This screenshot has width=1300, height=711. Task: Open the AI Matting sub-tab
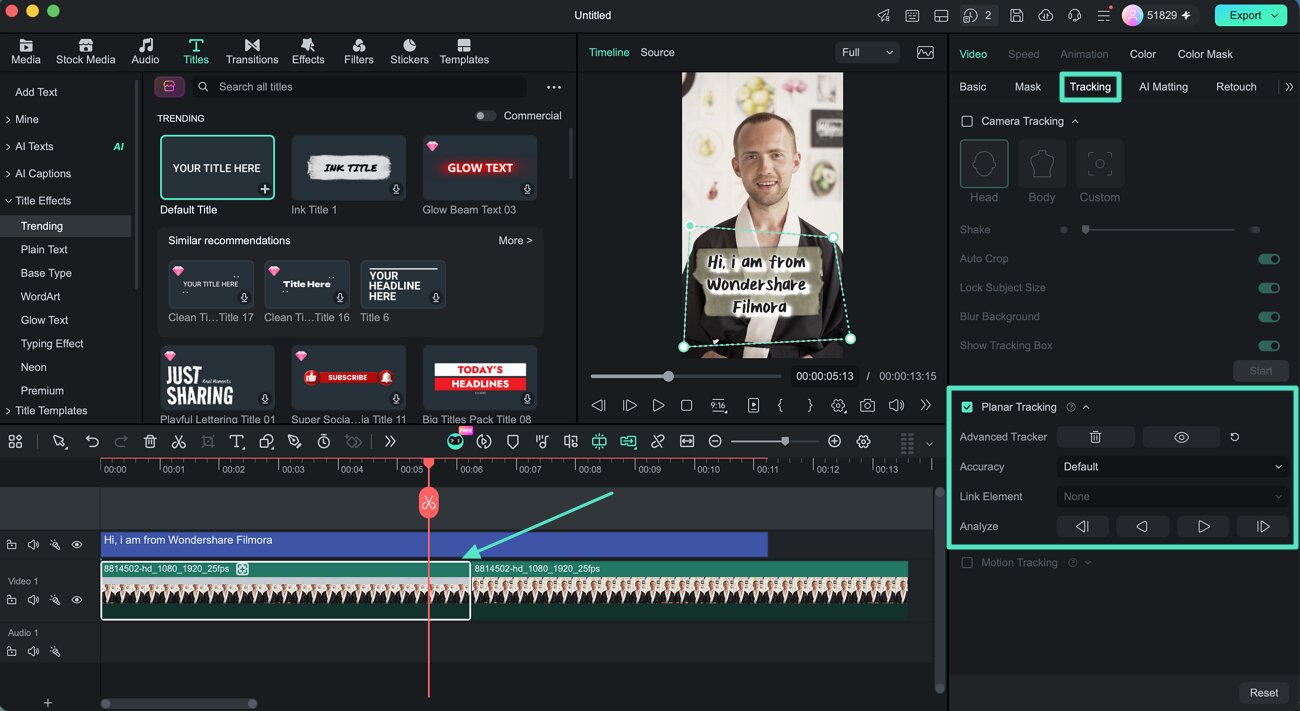(x=1164, y=87)
